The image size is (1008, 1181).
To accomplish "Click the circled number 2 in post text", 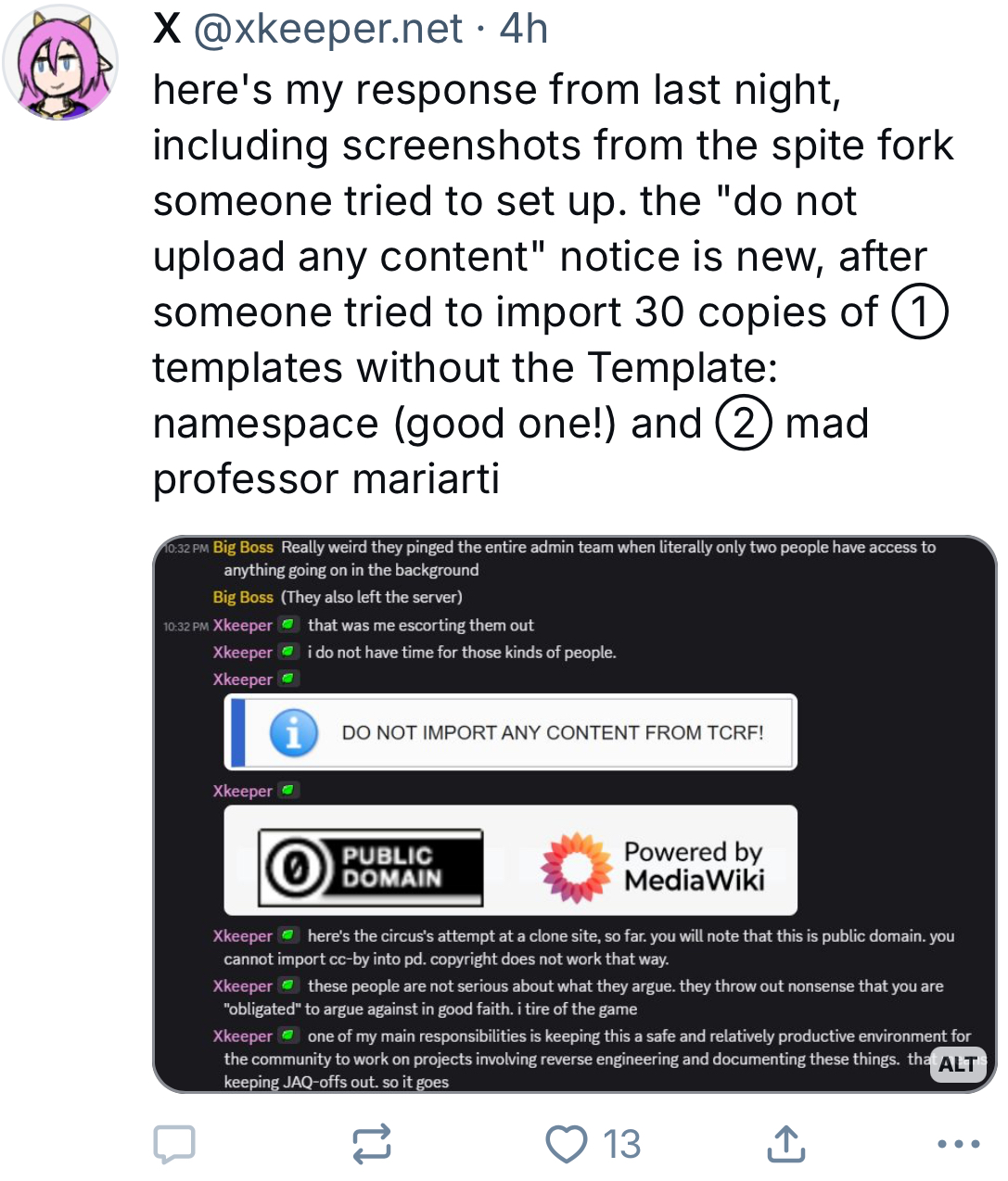I will [744, 424].
